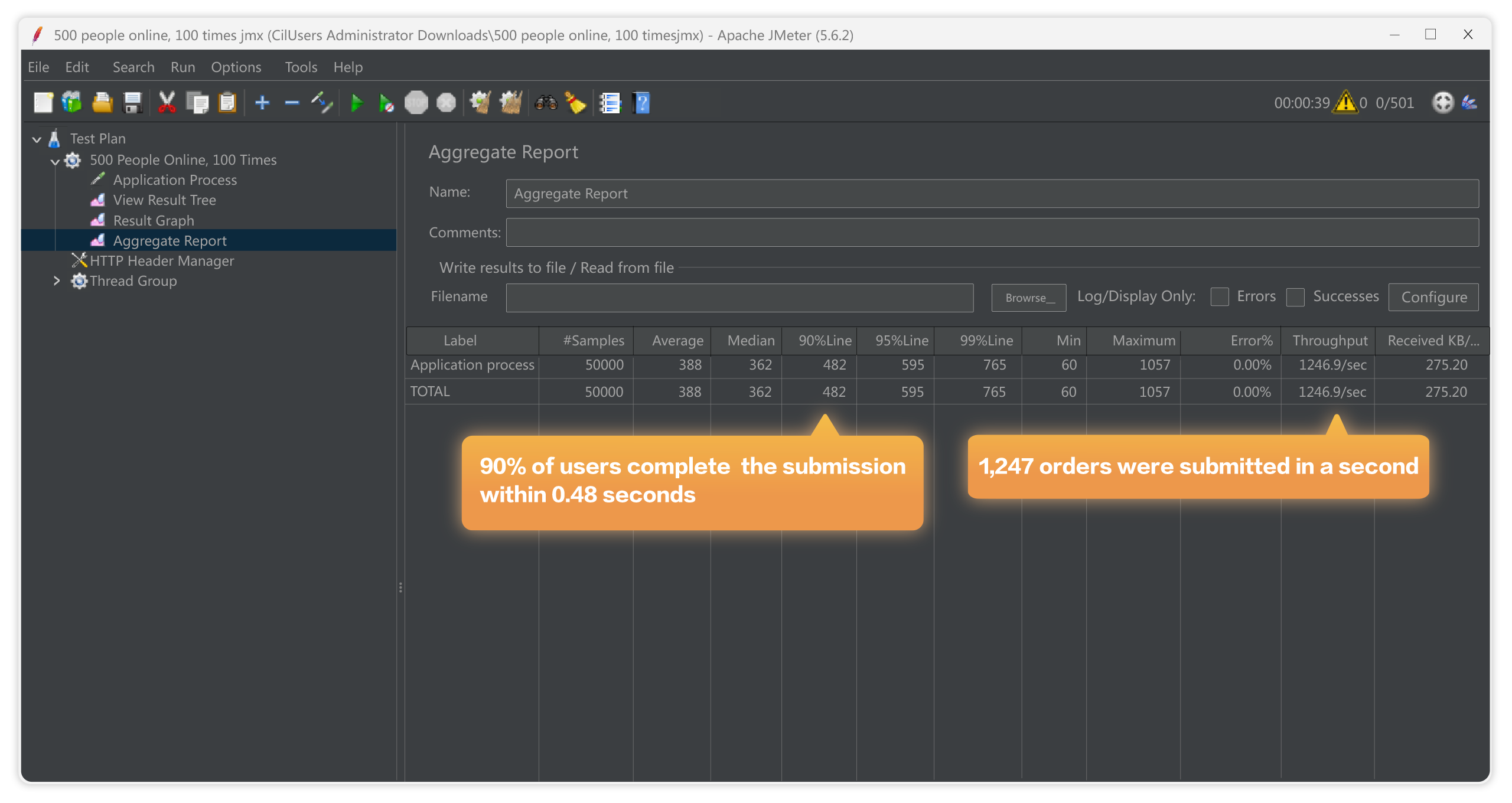Image resolution: width=1512 pixels, height=803 pixels.
Task: Click the green Start test run icon
Action: point(356,103)
